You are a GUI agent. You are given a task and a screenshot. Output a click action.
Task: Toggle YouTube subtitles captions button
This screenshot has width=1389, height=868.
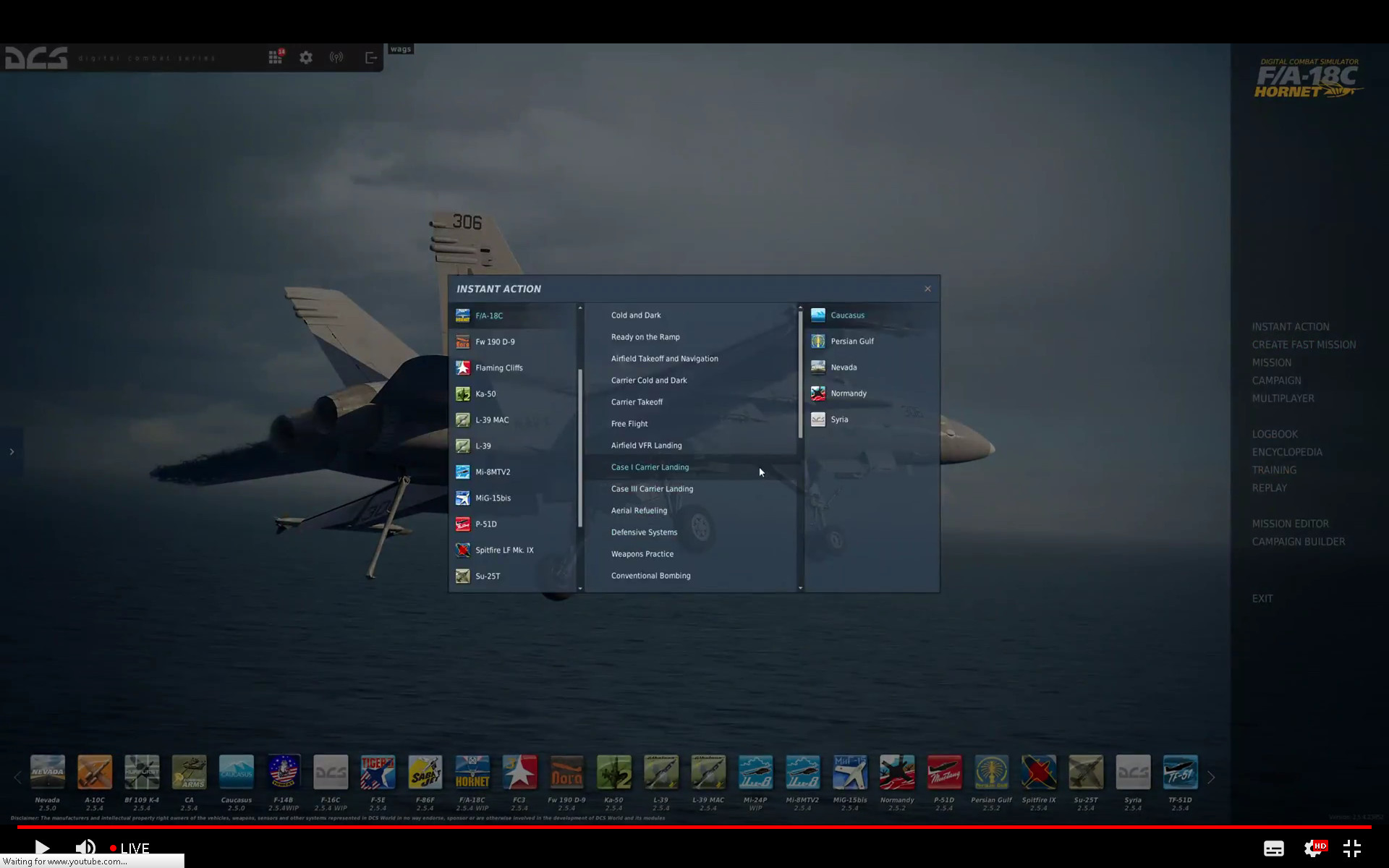point(1273,848)
